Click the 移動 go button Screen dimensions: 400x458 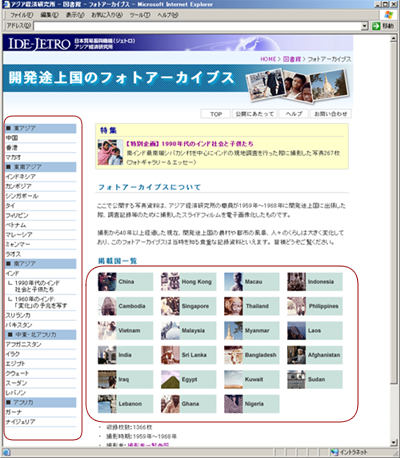point(383,26)
